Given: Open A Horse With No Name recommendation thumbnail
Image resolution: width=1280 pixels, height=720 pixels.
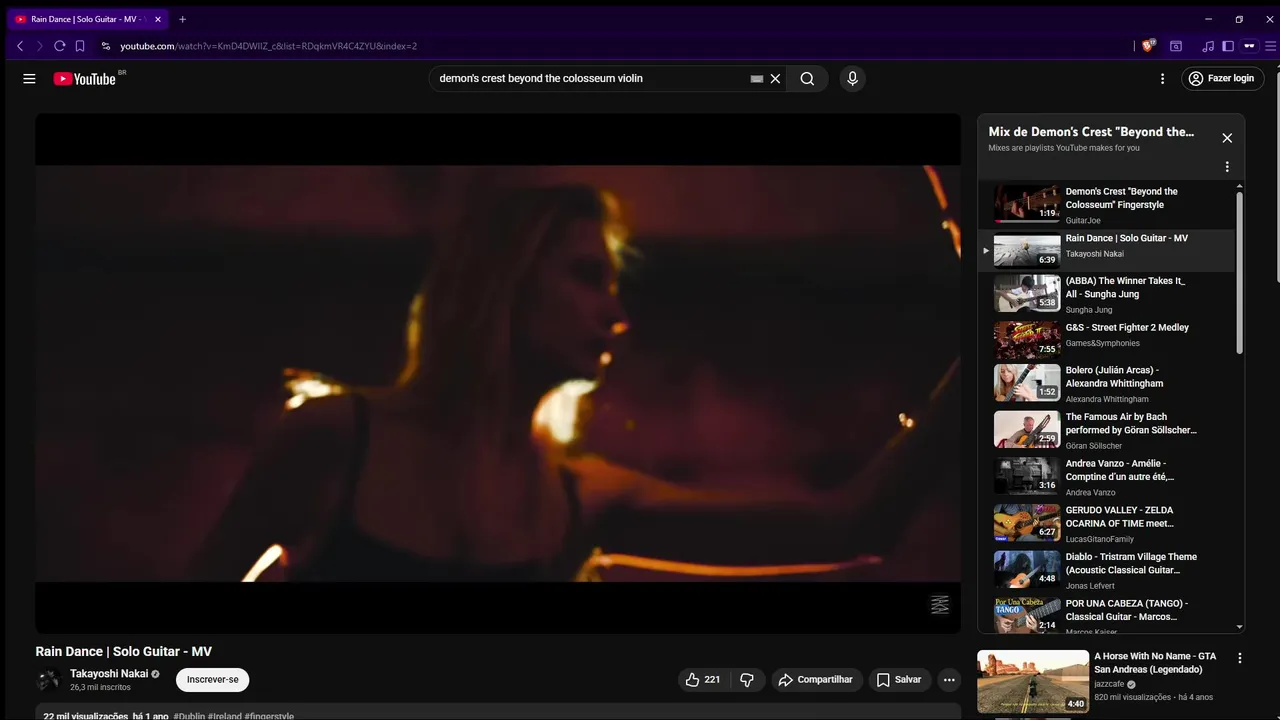Looking at the screenshot, I should point(1033,681).
